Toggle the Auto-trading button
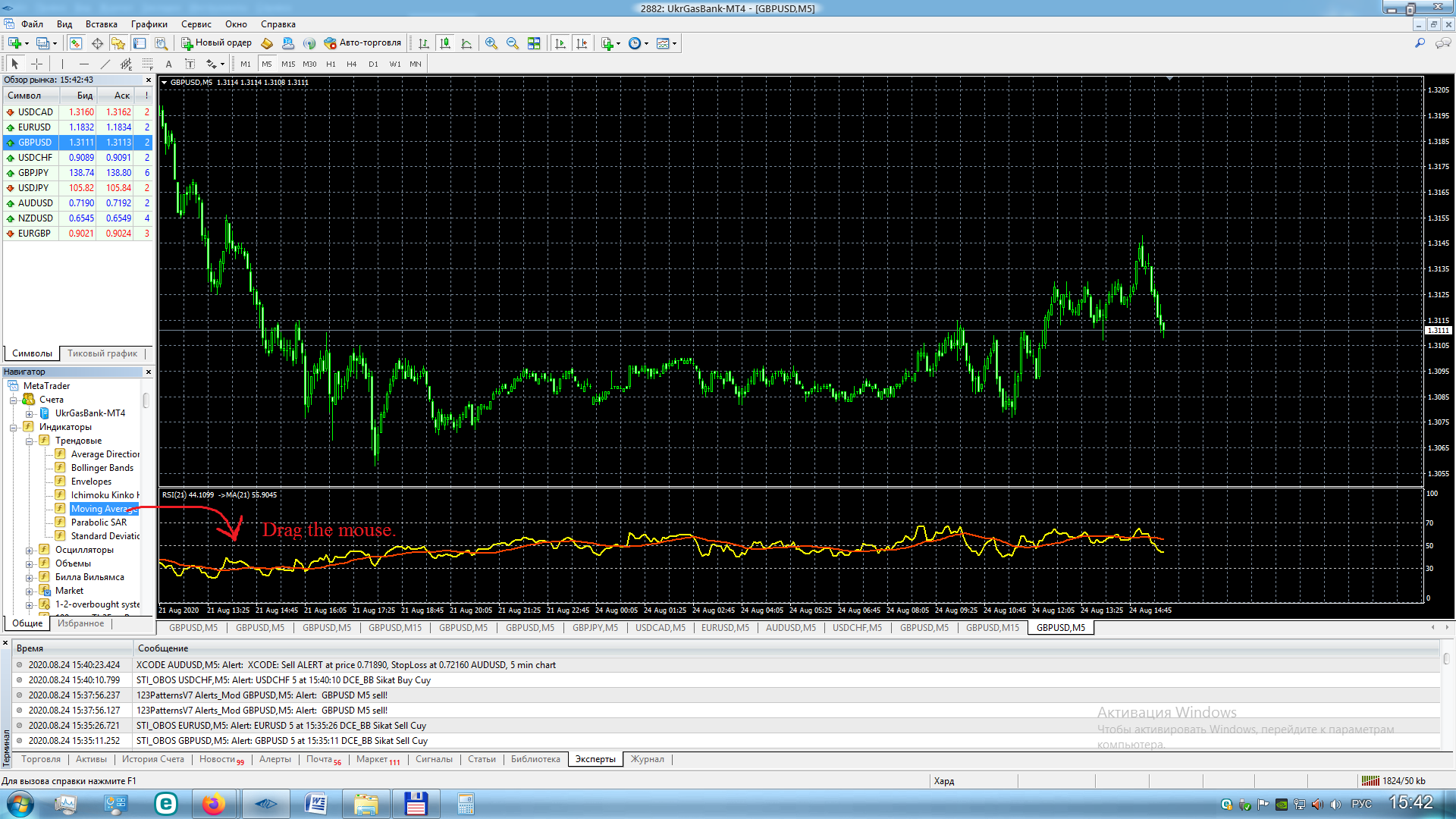This screenshot has height=819, width=1456. [362, 43]
